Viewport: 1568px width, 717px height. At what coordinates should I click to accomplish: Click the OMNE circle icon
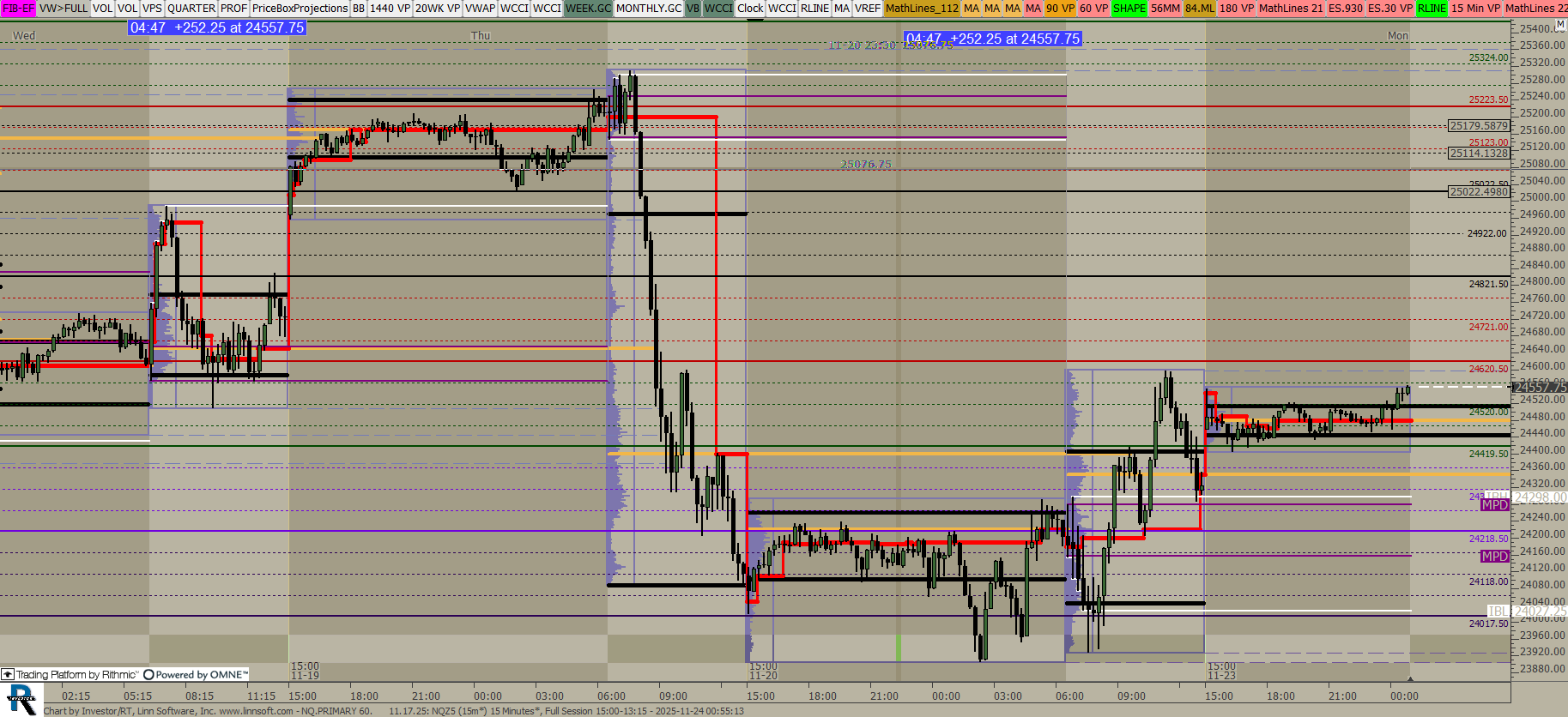[148, 675]
